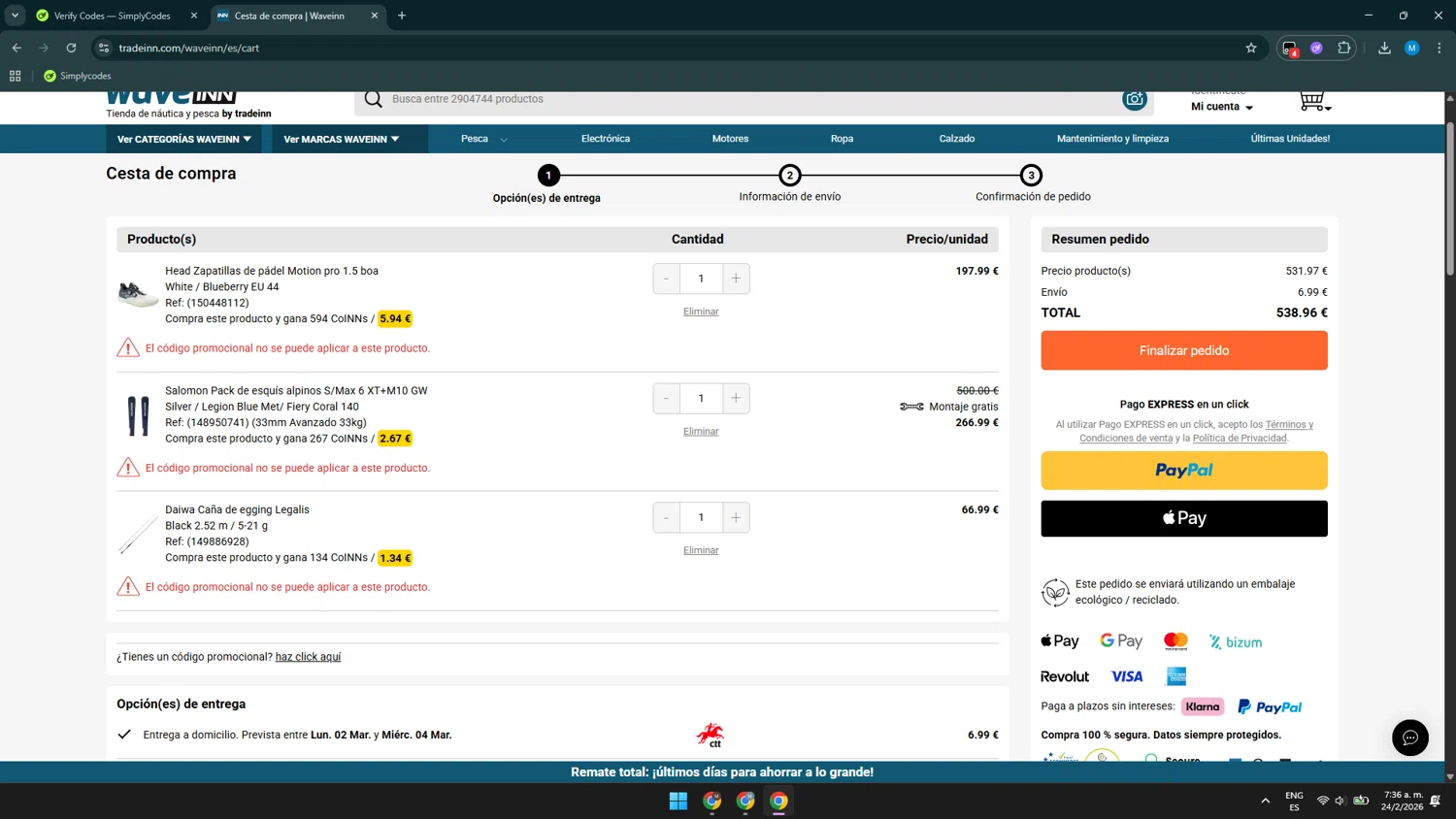Screen dimensions: 1456x819
Task: Bookmark this page with star icon
Action: (x=1251, y=48)
